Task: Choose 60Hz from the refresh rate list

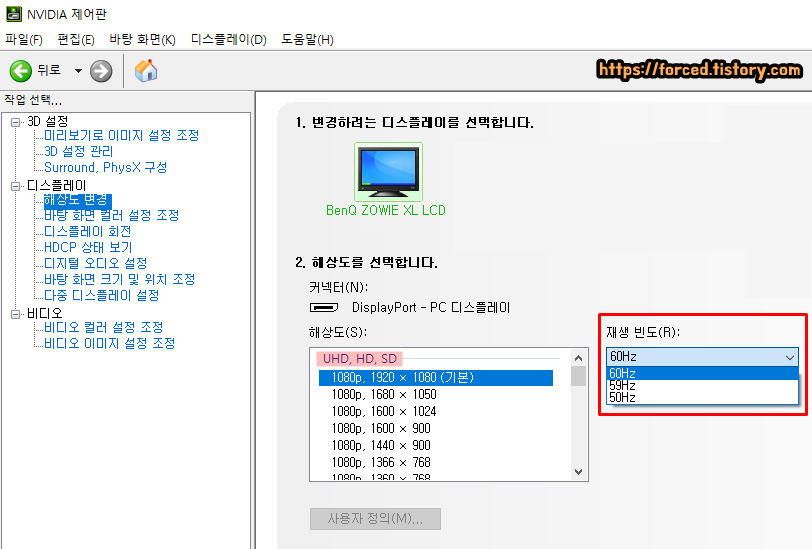Action: 702,373
